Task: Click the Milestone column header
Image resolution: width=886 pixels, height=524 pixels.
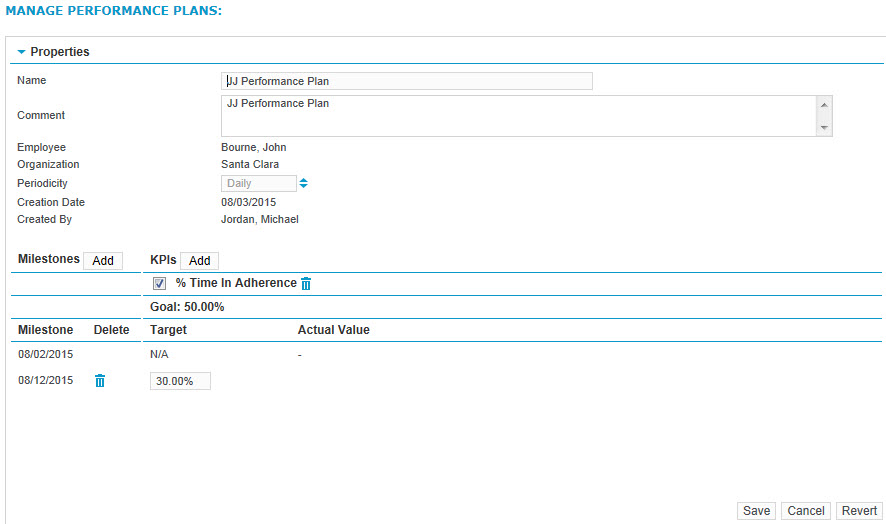Action: (x=45, y=330)
